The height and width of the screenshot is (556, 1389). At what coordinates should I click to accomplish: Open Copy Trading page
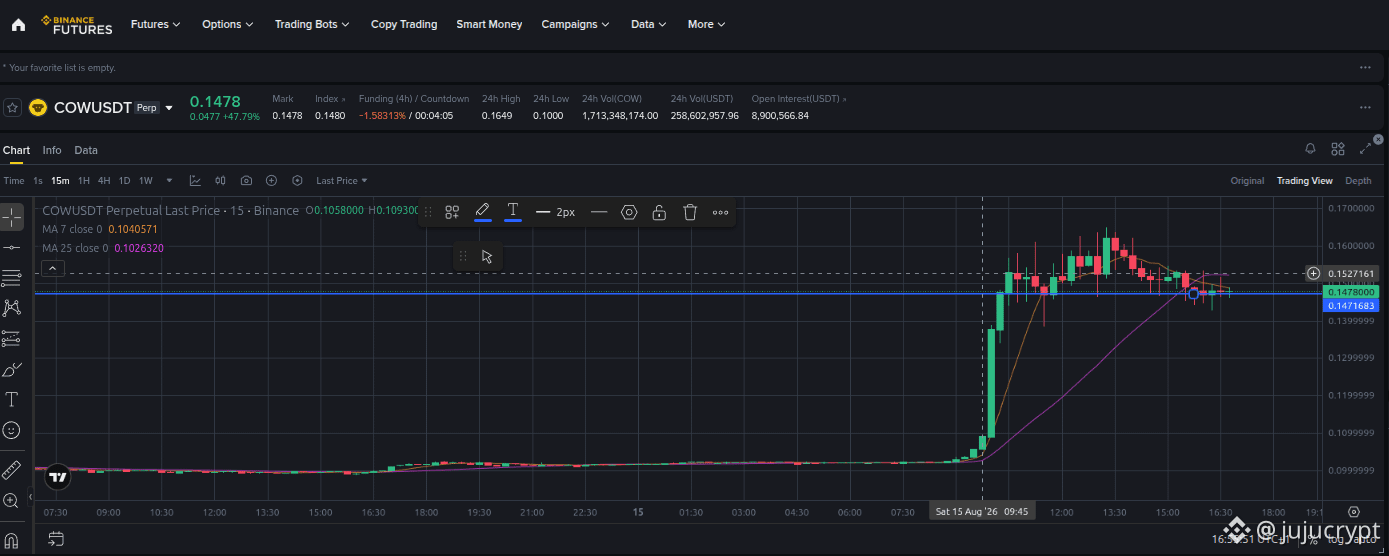[x=404, y=24]
